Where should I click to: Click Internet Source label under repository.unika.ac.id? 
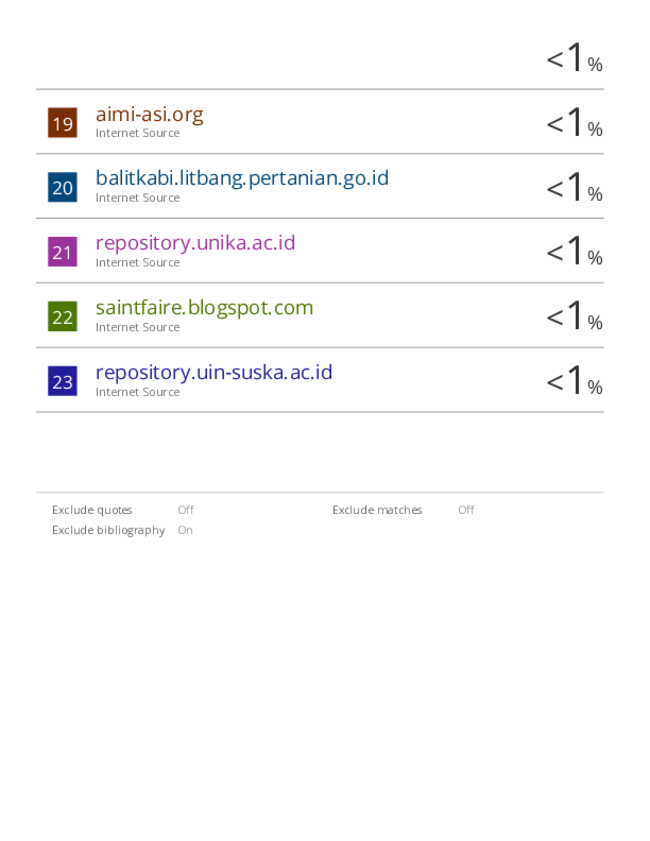[x=138, y=263]
